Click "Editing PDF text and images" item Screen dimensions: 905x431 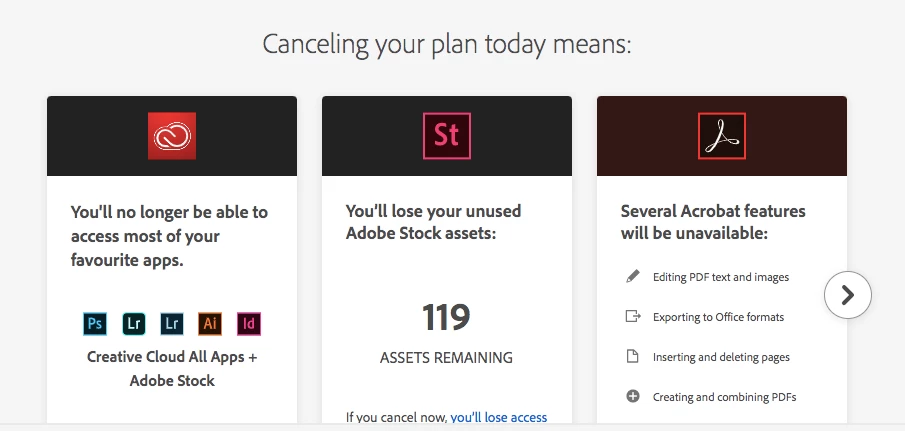(721, 277)
